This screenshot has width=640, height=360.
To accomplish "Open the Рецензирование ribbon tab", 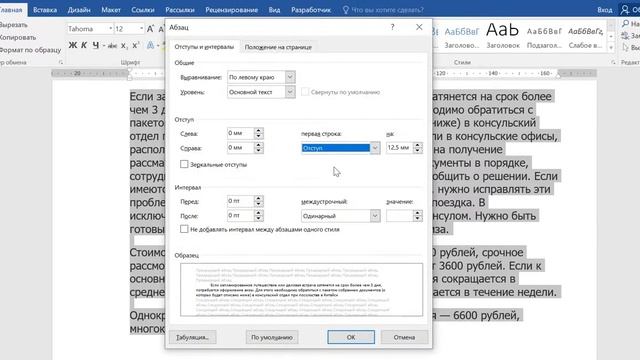I will point(231,10).
